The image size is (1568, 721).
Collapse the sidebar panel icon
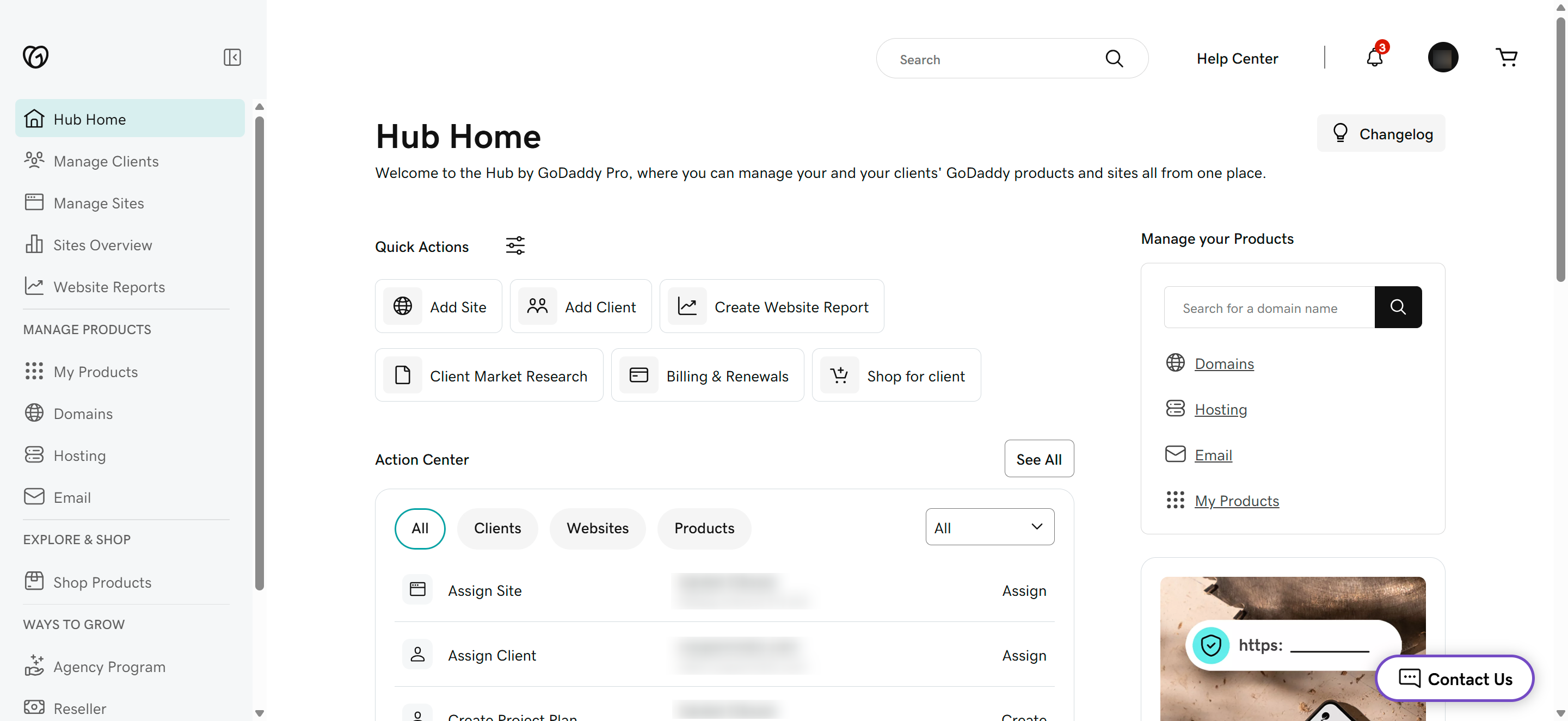pyautogui.click(x=232, y=57)
